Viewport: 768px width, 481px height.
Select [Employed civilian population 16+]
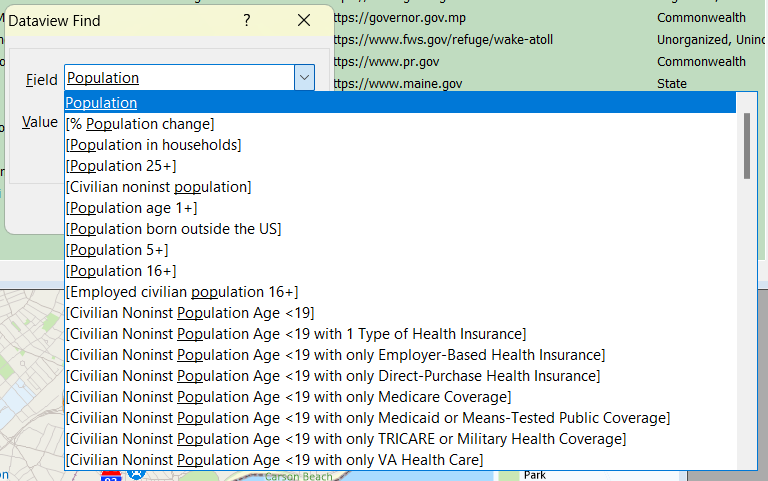181,292
